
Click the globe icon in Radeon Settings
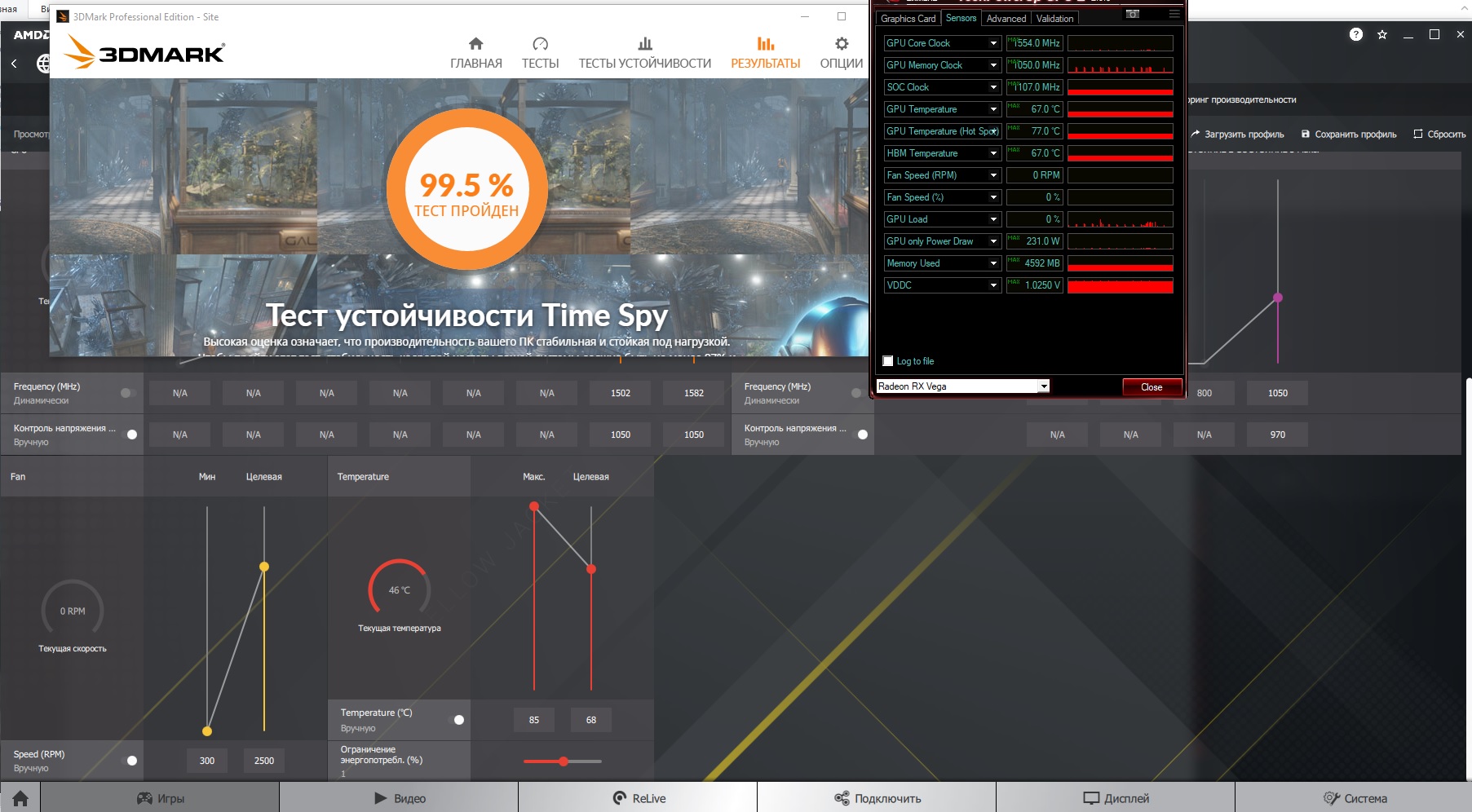pos(43,63)
